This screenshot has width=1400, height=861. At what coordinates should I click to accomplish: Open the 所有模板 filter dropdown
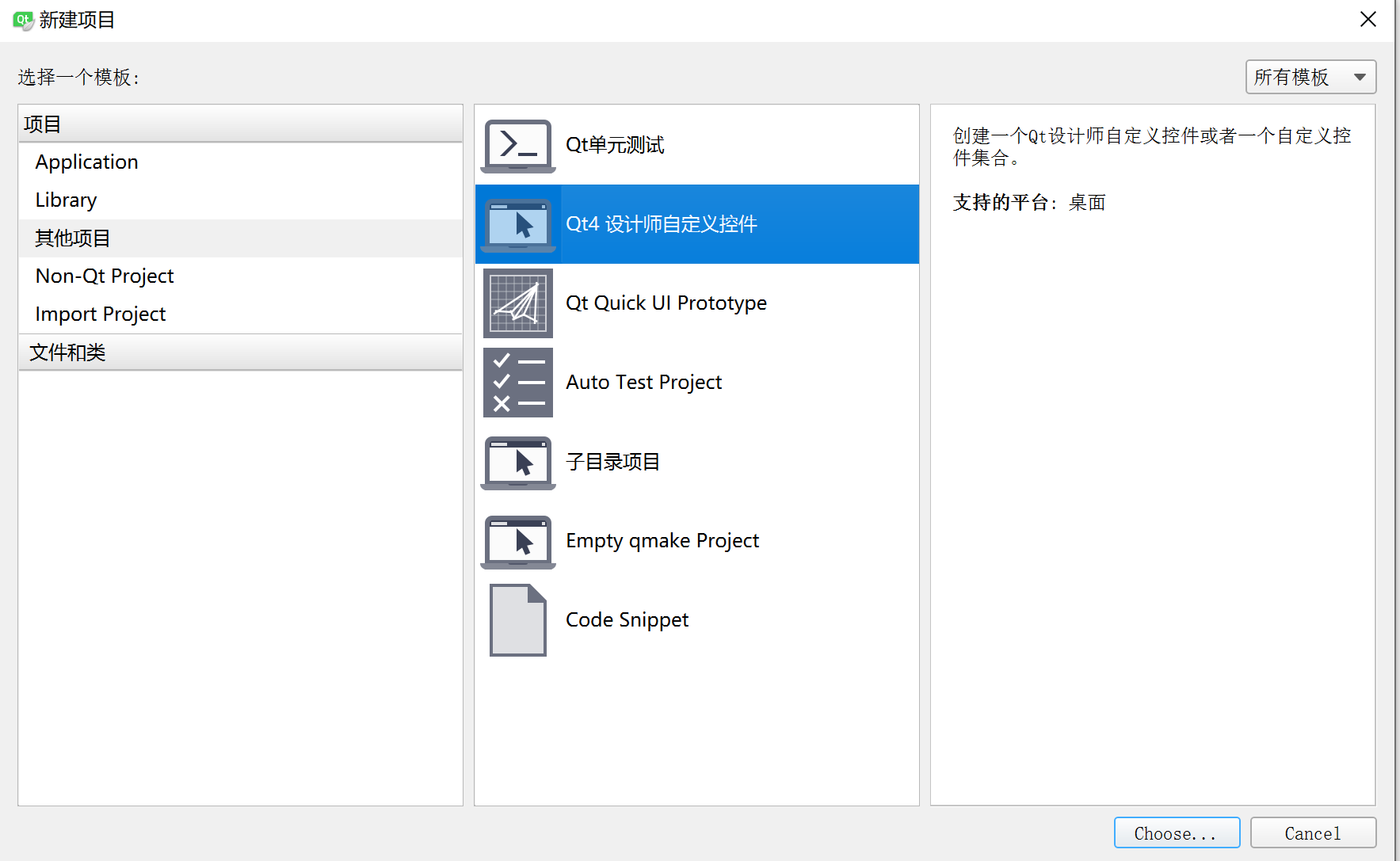pos(1310,77)
